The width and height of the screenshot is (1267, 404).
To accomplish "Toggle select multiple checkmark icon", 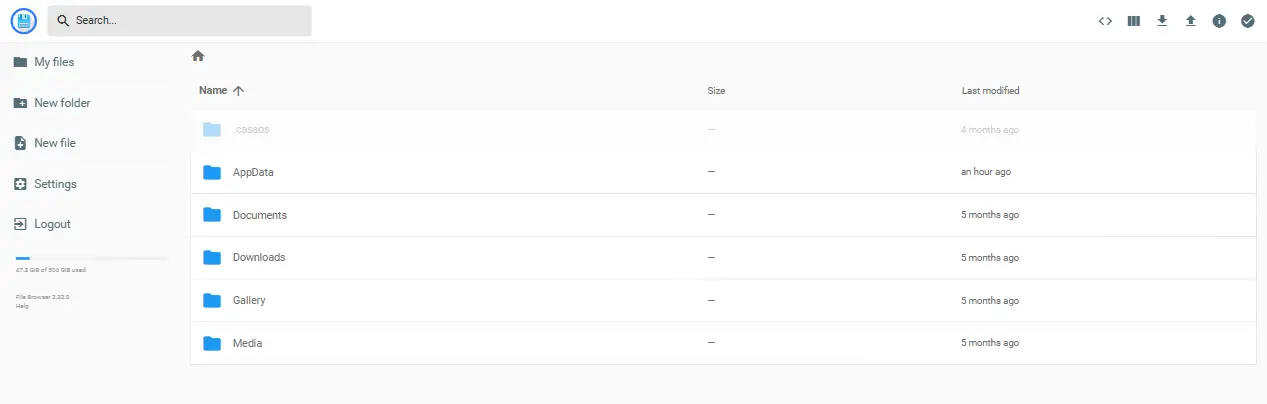I will [x=1247, y=21].
